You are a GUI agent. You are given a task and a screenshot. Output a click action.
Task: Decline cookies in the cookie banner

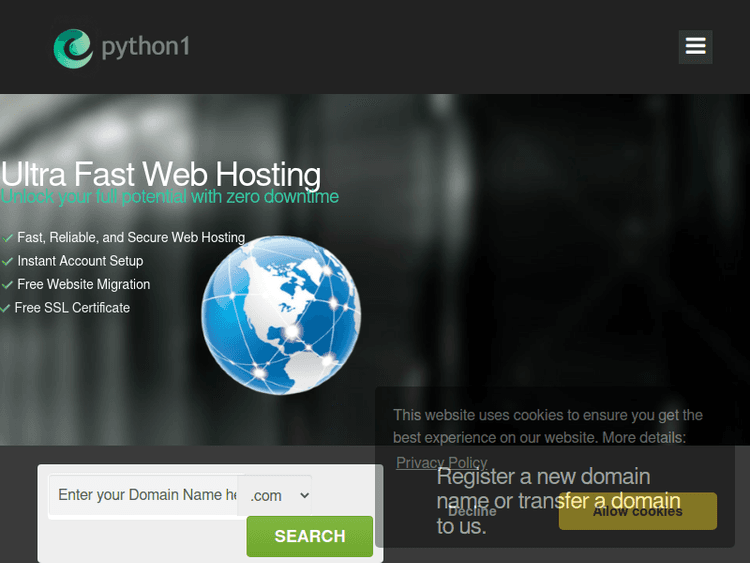[472, 511]
